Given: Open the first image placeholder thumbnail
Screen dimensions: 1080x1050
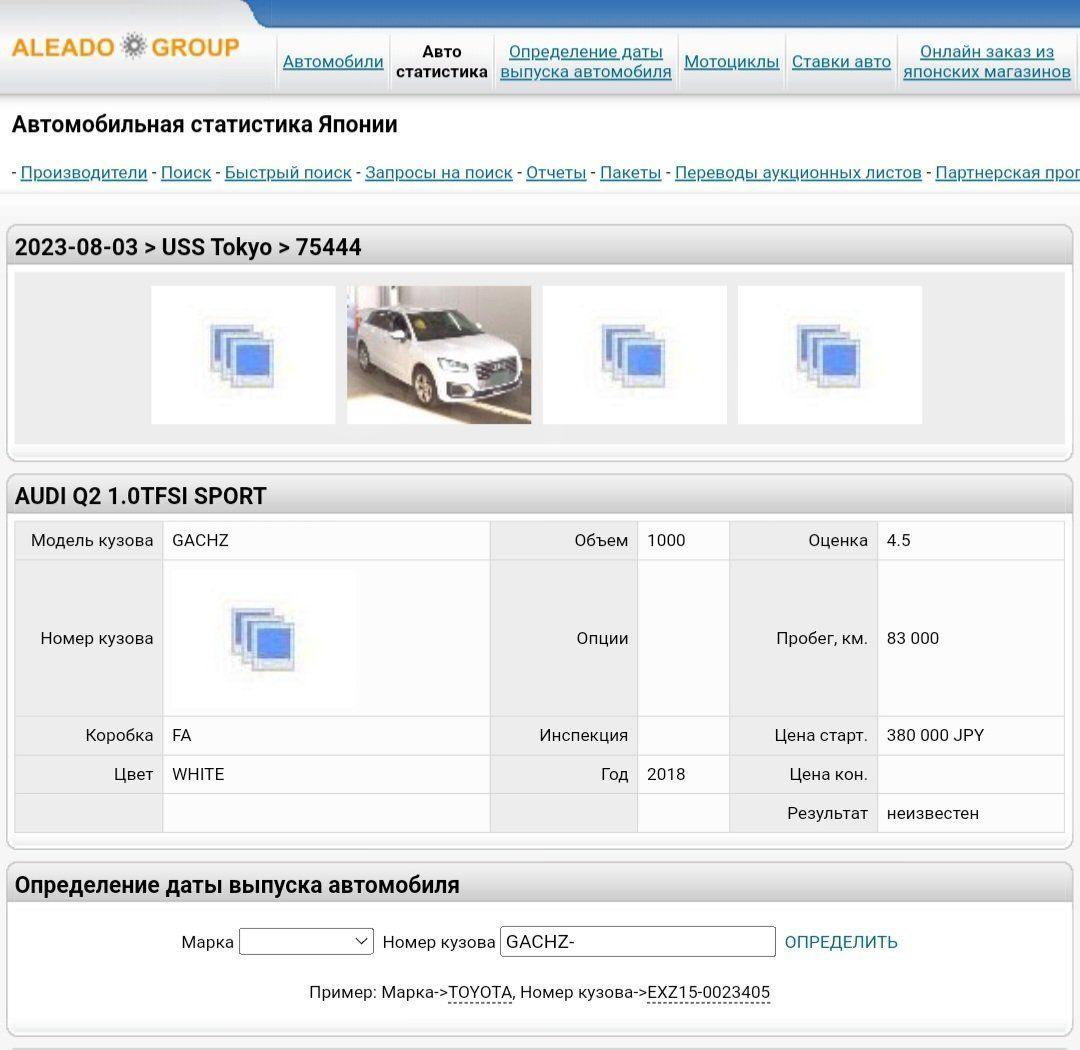Looking at the screenshot, I should 243,355.
